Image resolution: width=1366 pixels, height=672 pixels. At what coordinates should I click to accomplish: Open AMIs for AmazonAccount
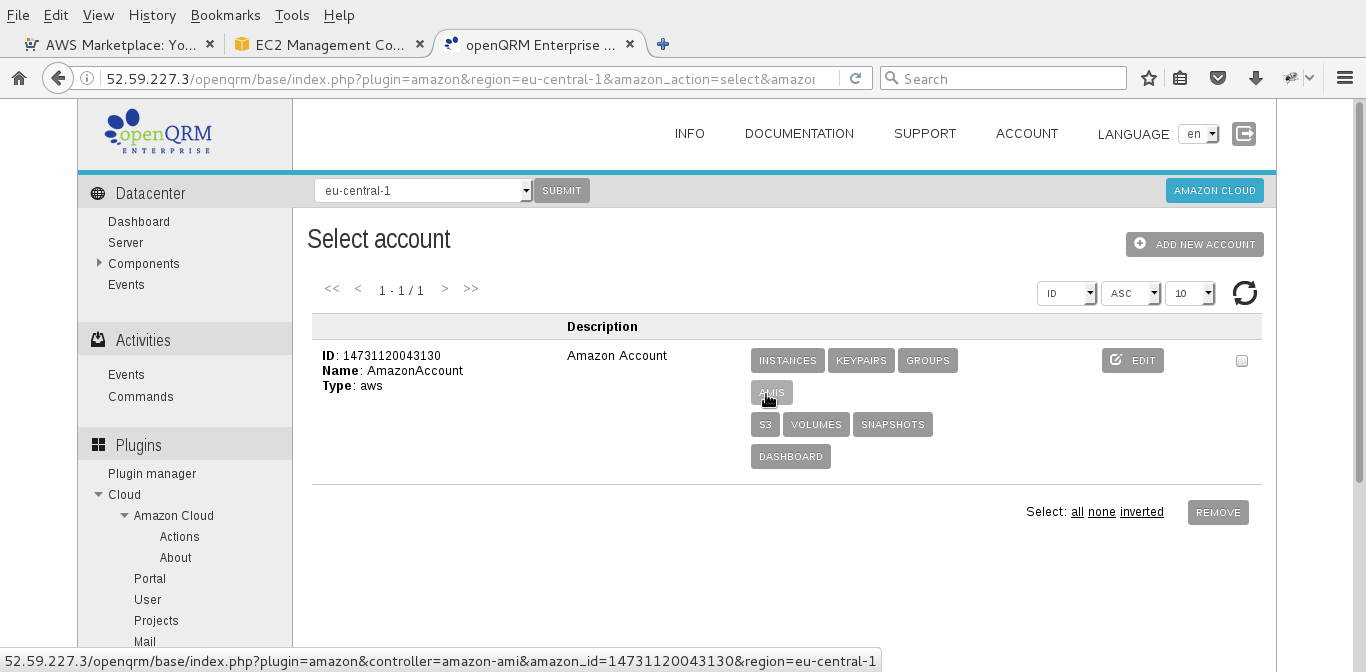pyautogui.click(x=772, y=392)
